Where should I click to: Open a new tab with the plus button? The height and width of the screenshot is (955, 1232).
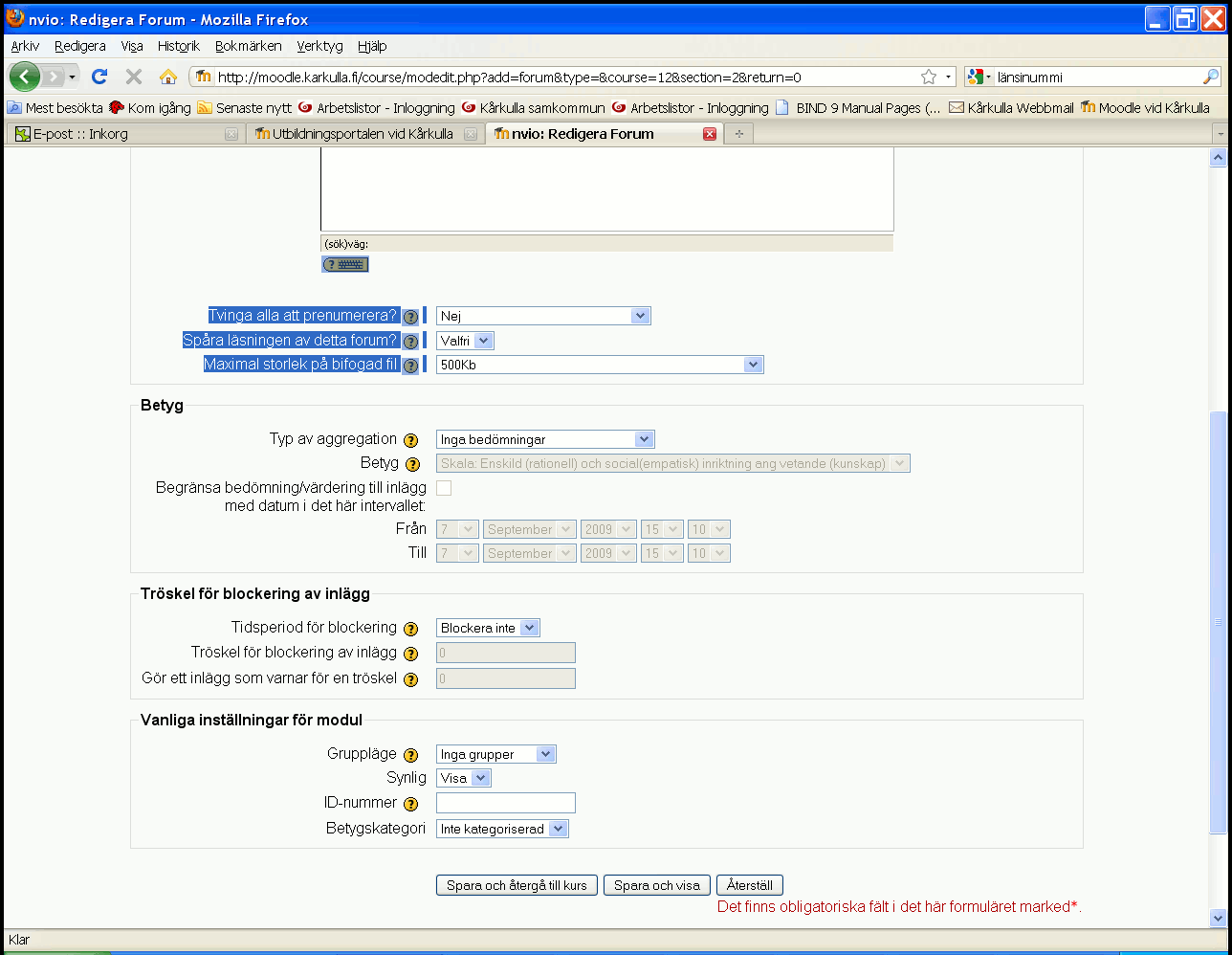pyautogui.click(x=738, y=134)
